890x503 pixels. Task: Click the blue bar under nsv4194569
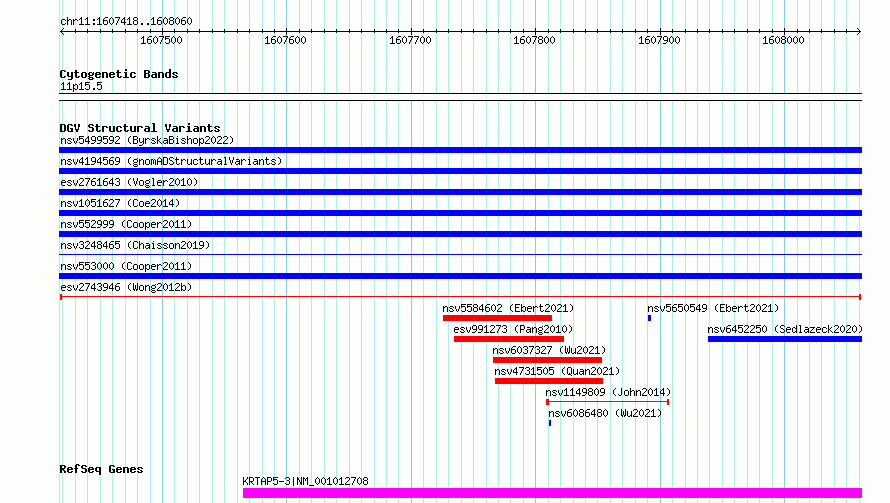click(x=460, y=171)
